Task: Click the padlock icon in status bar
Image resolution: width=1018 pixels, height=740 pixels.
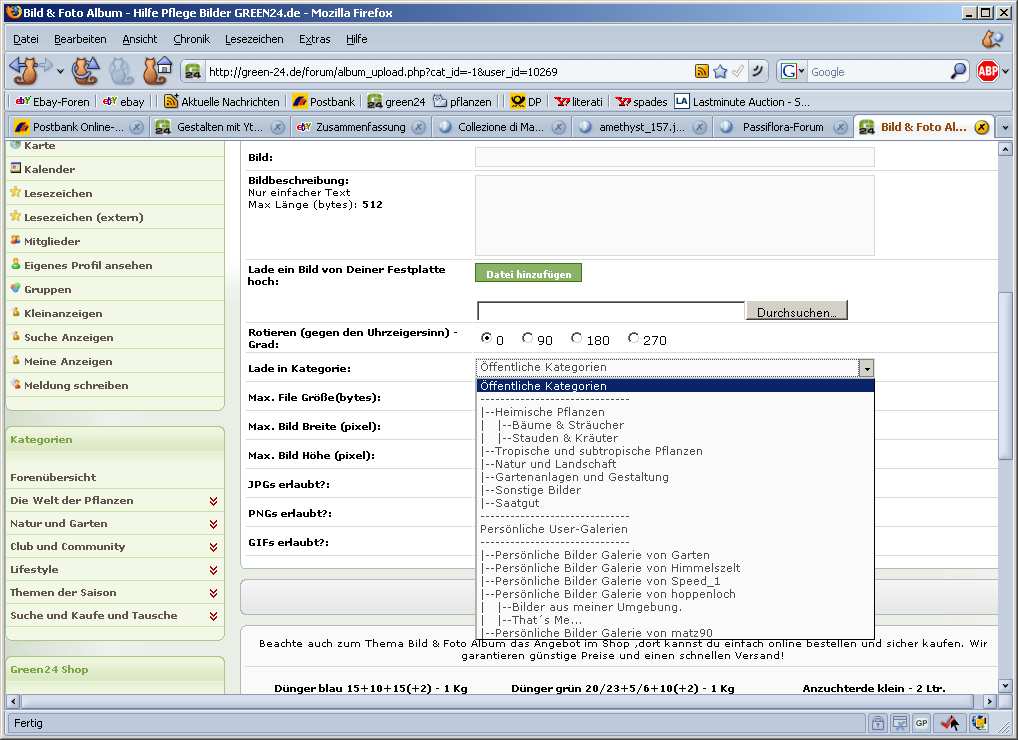Action: pos(877,722)
